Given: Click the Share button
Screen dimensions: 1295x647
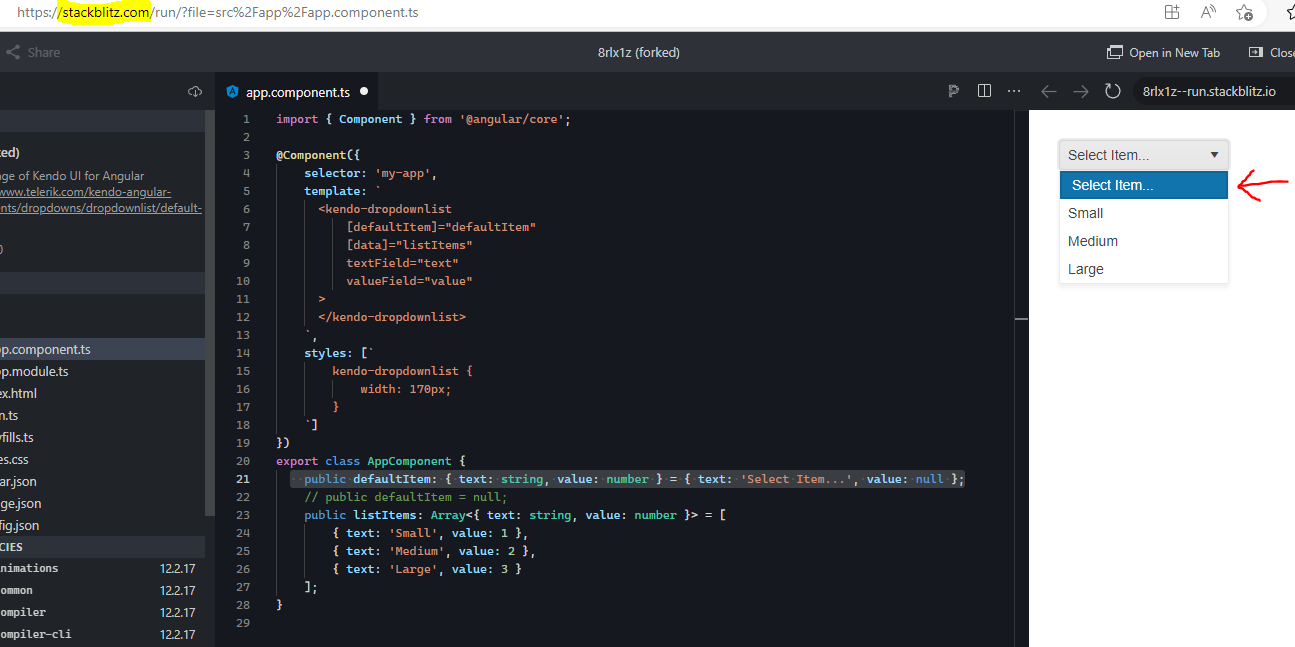Looking at the screenshot, I should pyautogui.click(x=33, y=52).
